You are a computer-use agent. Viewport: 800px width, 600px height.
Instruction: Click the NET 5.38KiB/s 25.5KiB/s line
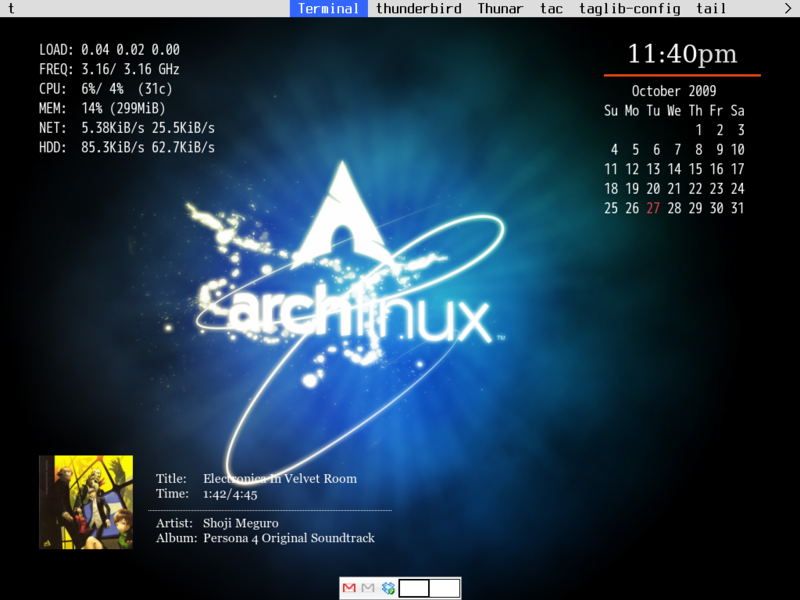click(x=127, y=128)
